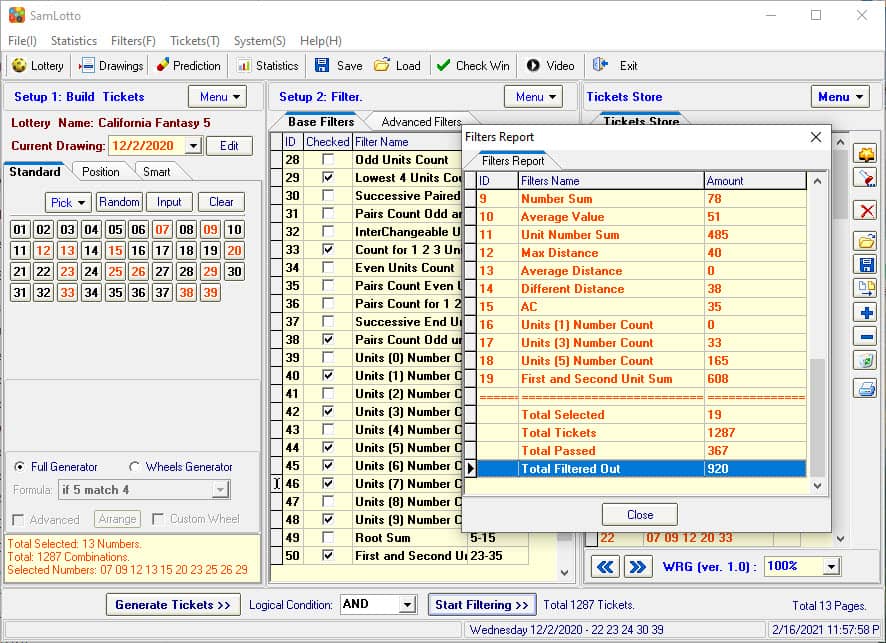
Task: Open Prediction from the toolbar
Action: tap(188, 66)
